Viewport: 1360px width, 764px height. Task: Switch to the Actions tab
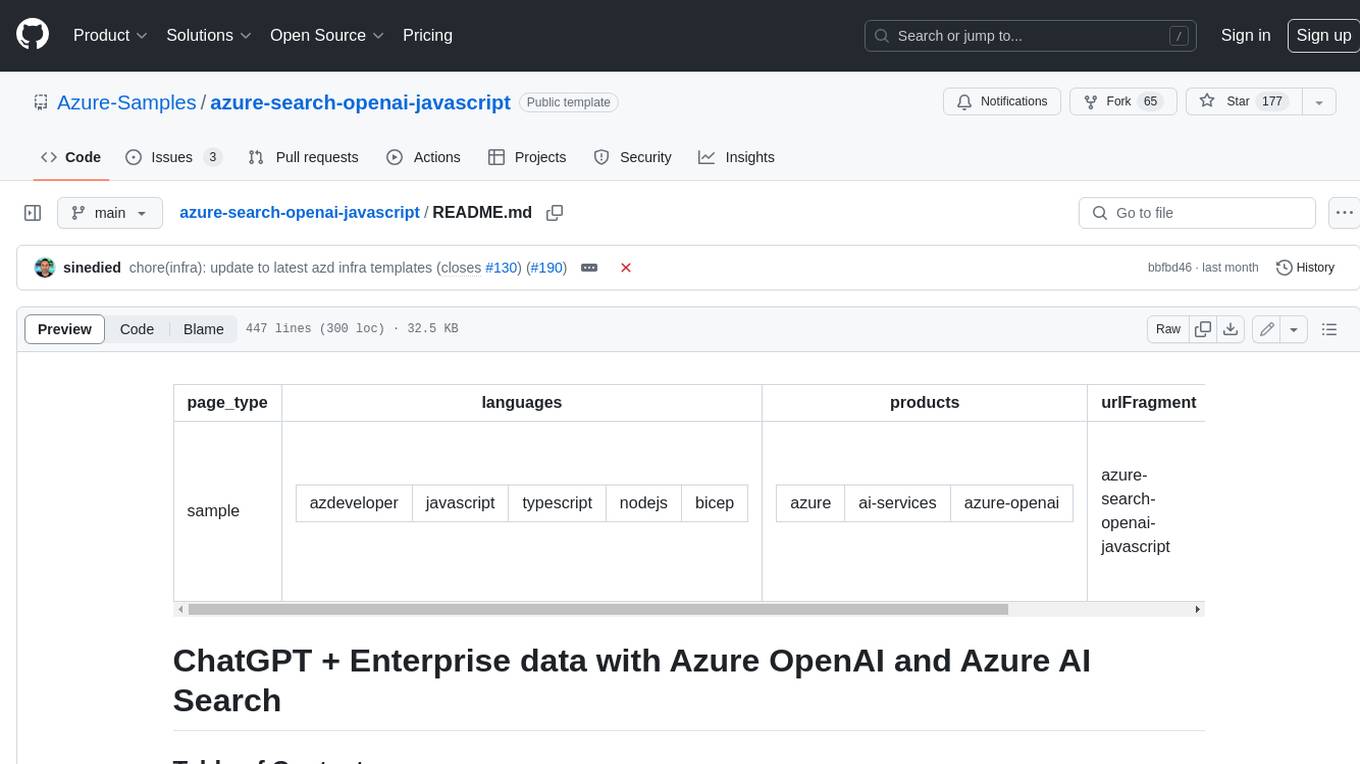423,157
